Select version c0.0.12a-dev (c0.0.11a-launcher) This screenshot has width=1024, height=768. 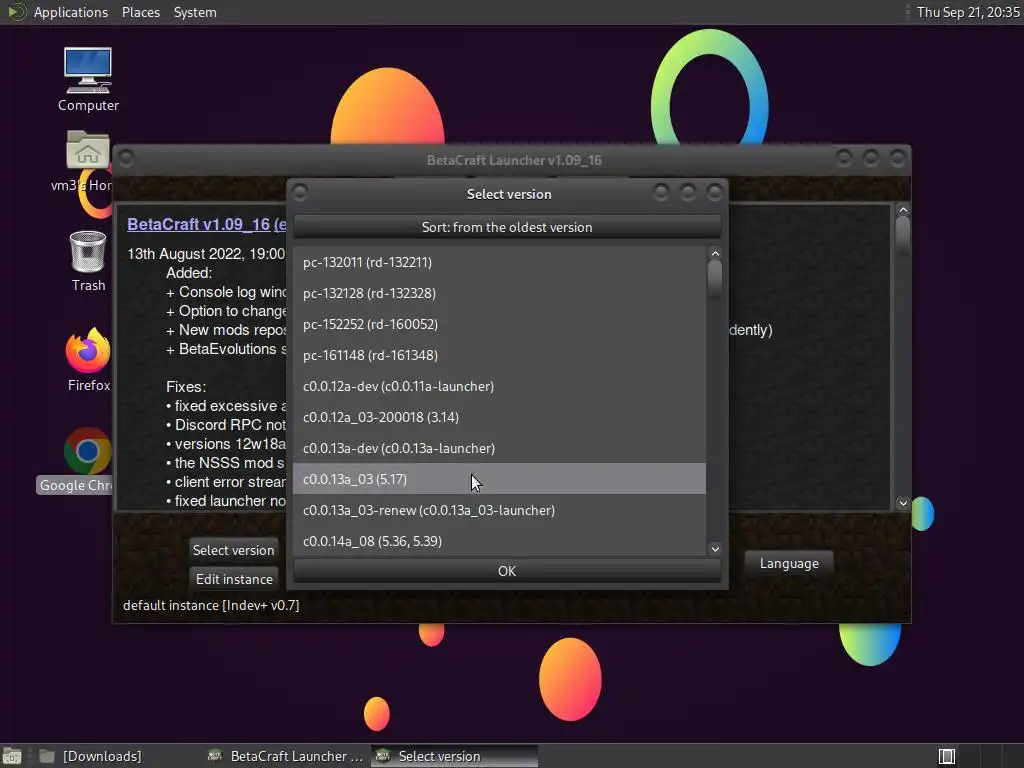[x=499, y=386]
